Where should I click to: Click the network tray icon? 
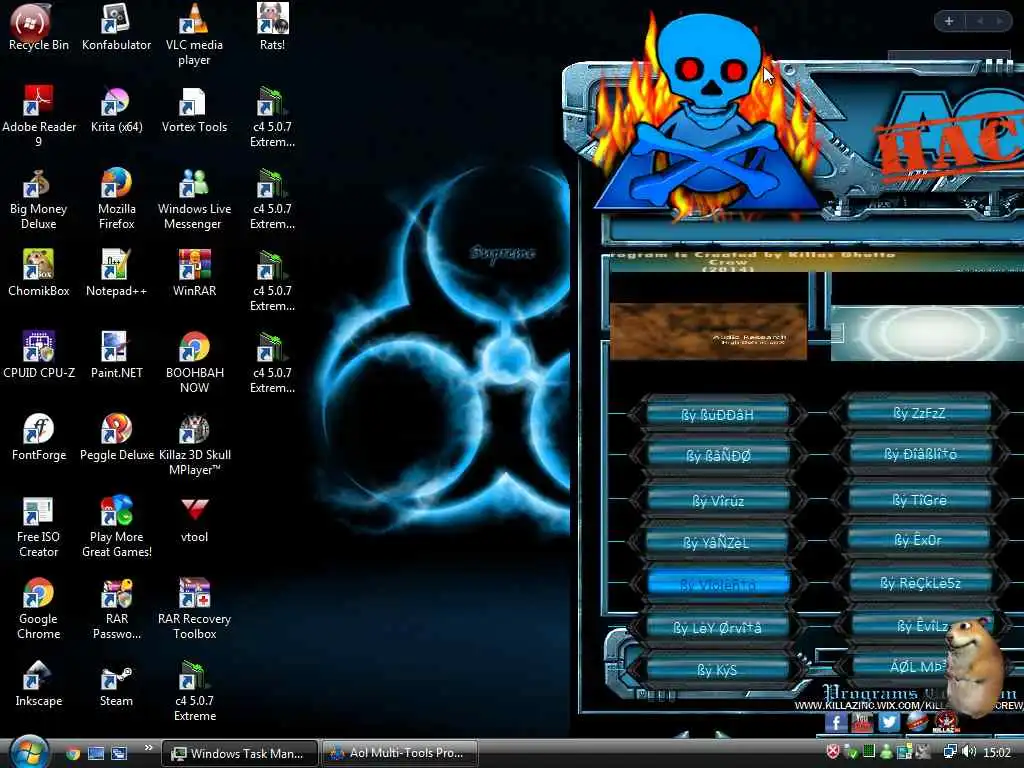tap(950, 752)
